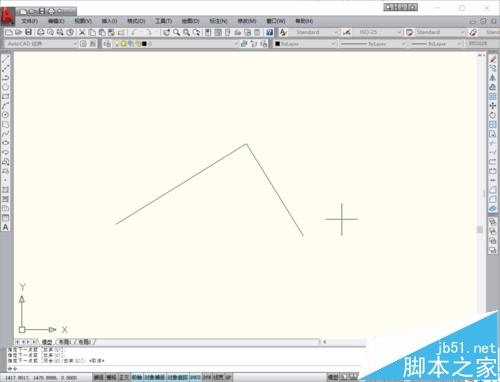The height and width of the screenshot is (382, 500).
Task: Toggle 捕捉 (Snap) in status bar
Action: [x=99, y=377]
